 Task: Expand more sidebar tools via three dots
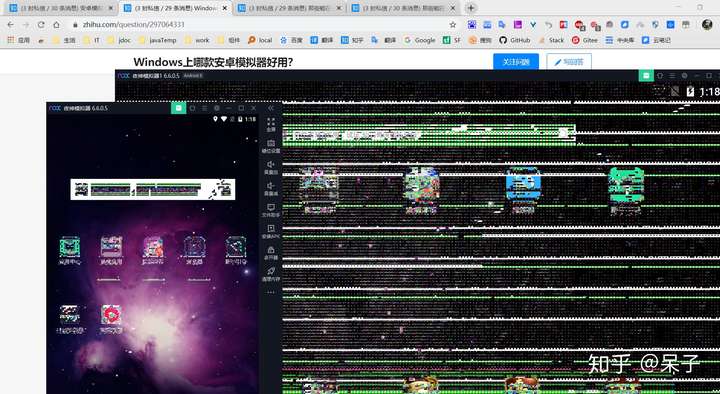click(271, 292)
